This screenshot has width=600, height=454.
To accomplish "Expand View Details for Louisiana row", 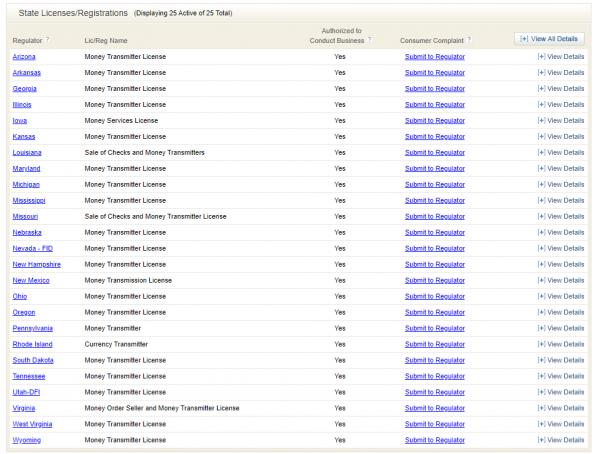I will click(561, 153).
